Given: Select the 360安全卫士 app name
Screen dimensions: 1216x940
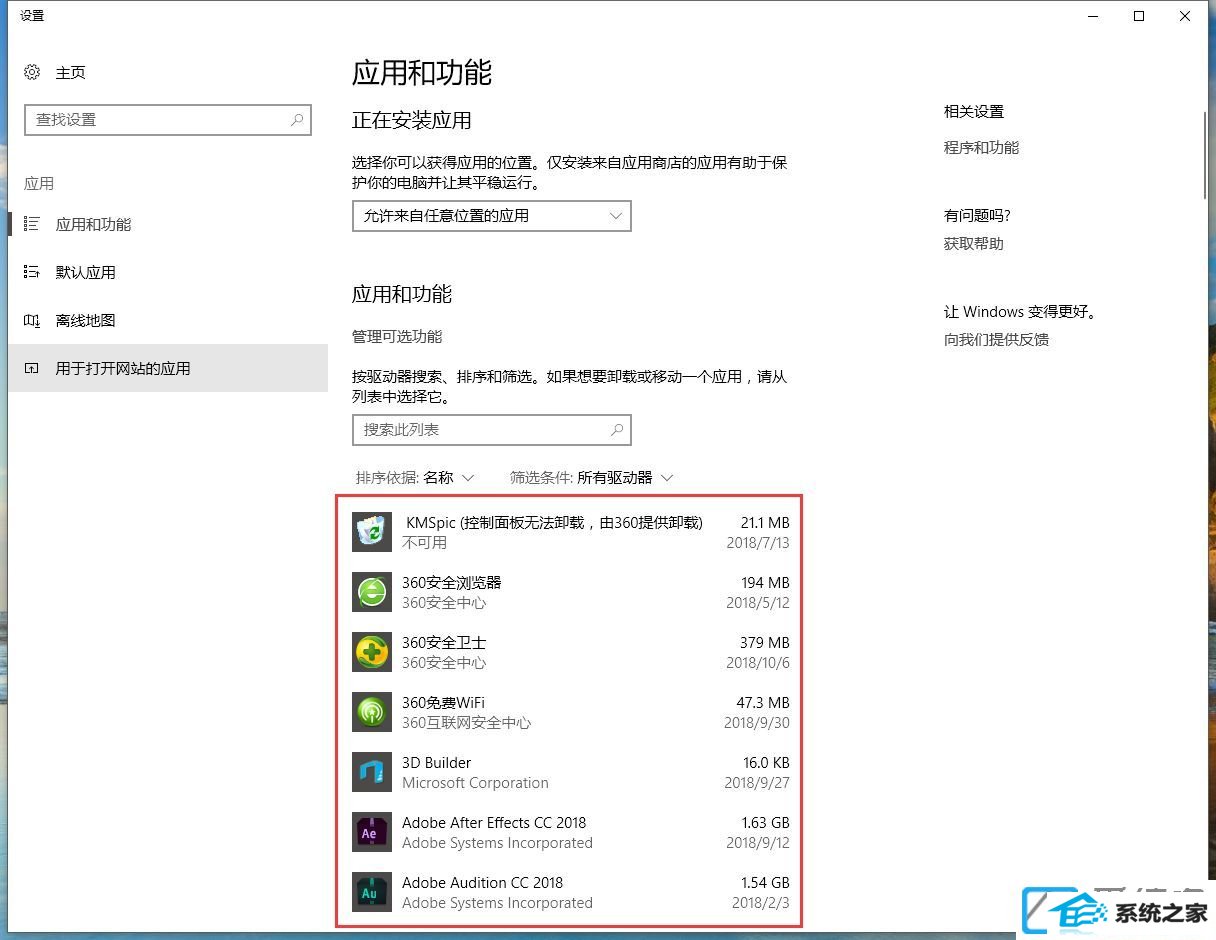Looking at the screenshot, I should (x=444, y=643).
